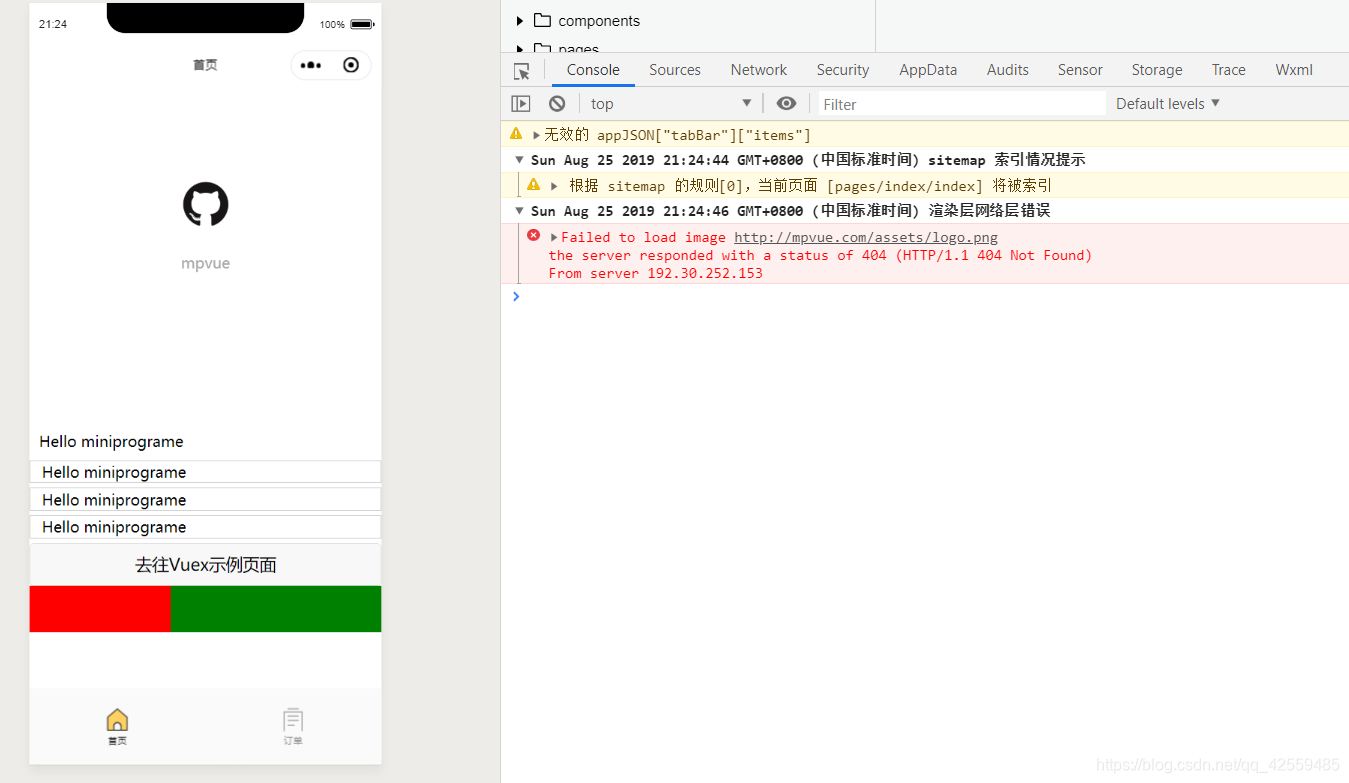Screen dimensions: 1349x783
Task: Switch to the Console tab
Action: tap(593, 70)
